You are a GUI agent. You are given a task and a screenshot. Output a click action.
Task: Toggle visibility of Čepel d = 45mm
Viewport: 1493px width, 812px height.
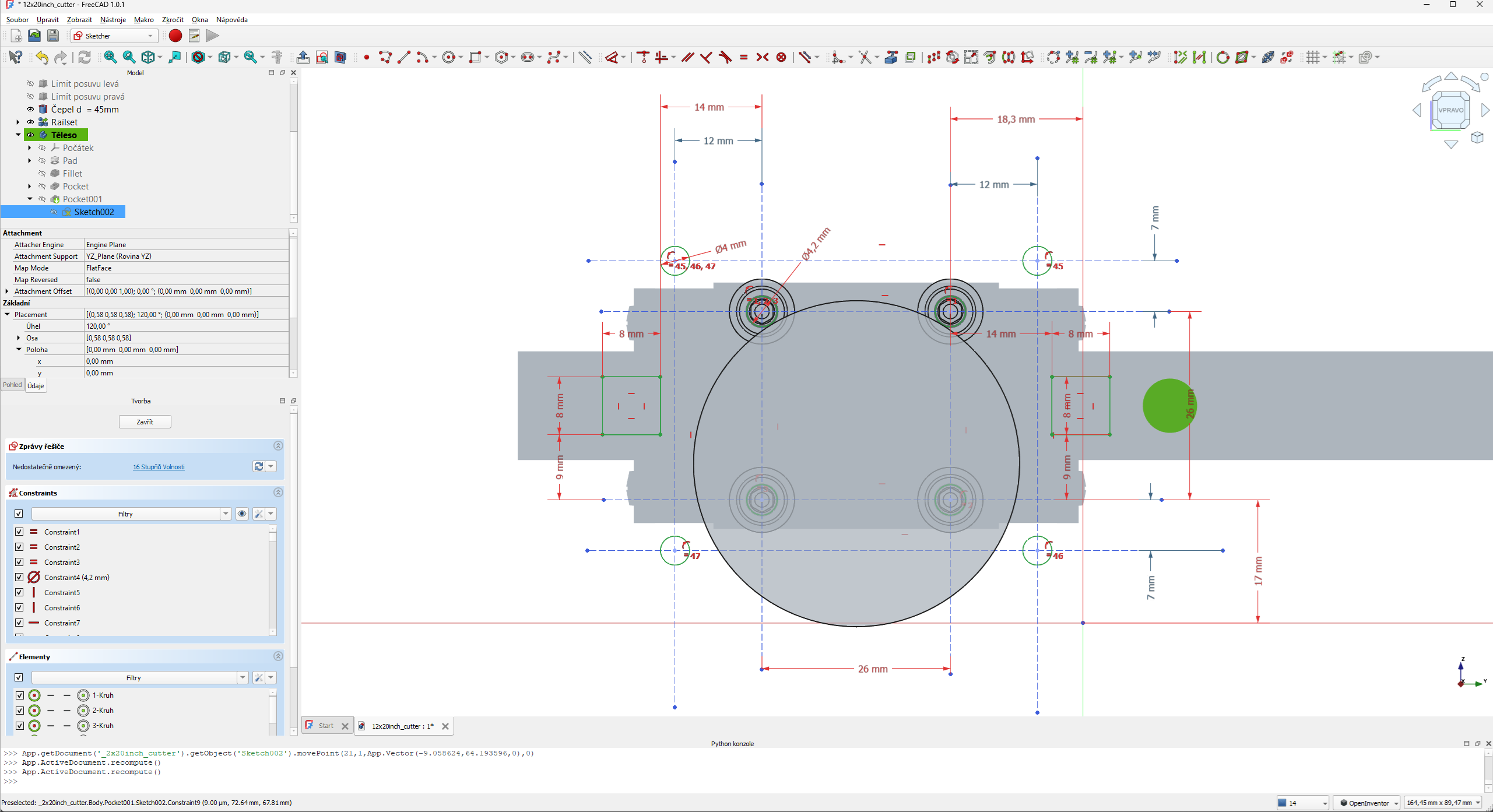[30, 109]
